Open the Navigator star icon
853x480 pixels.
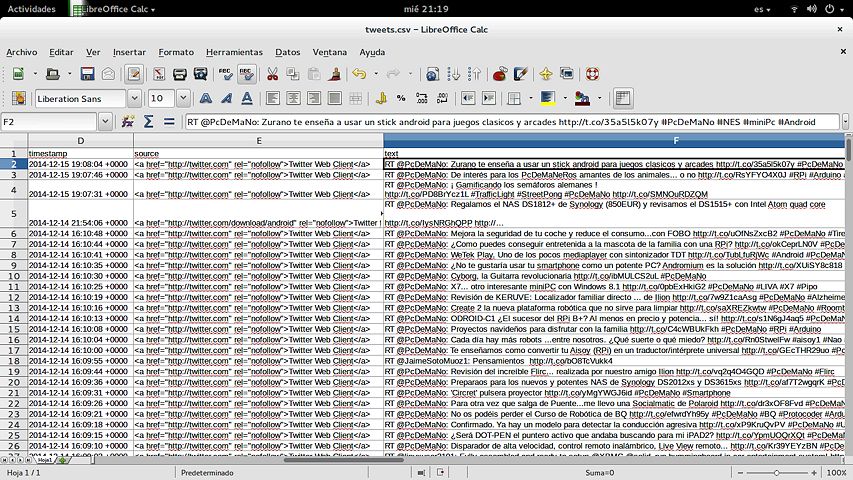click(x=546, y=74)
